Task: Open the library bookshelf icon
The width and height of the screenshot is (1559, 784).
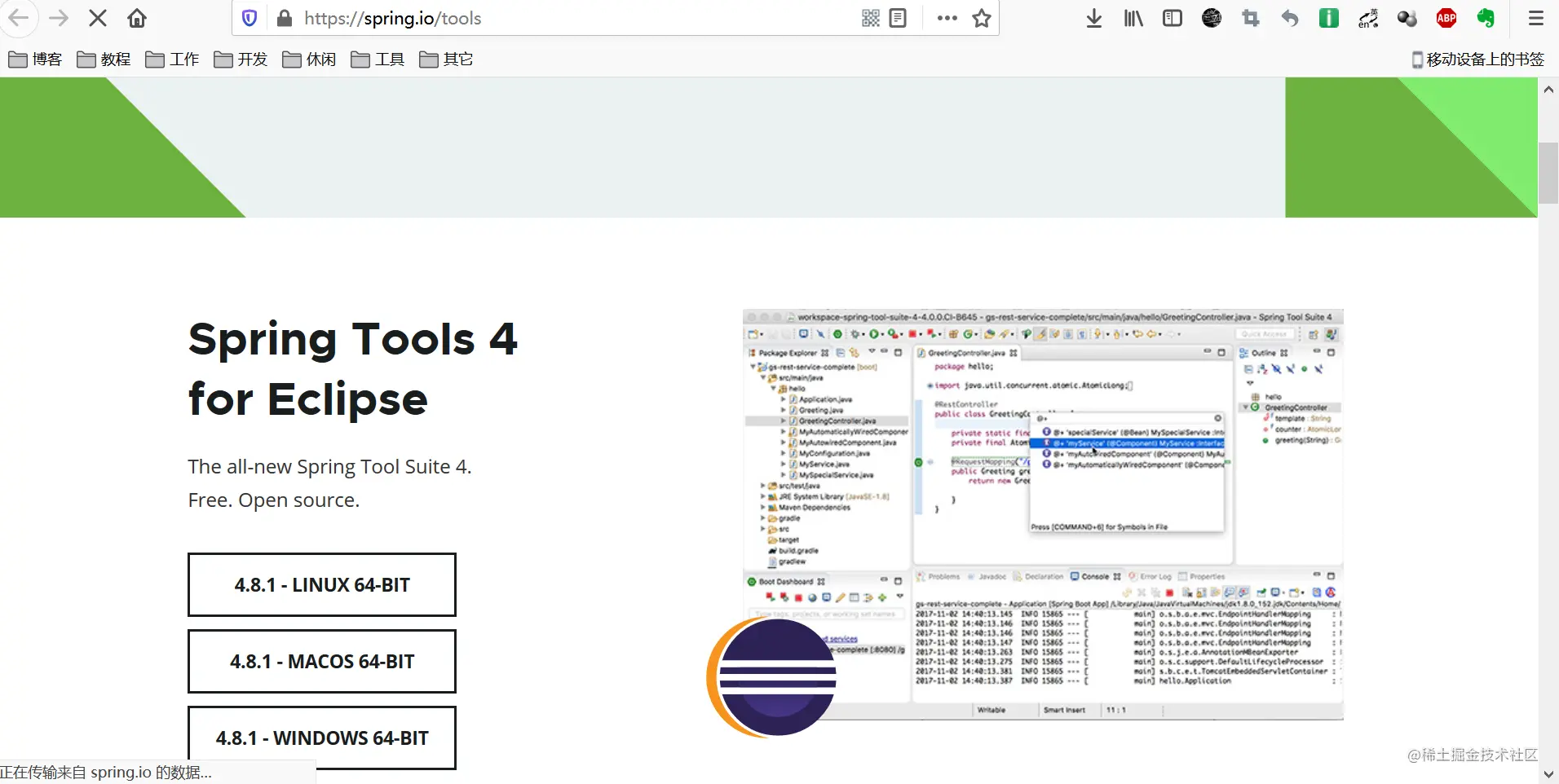Action: [1133, 18]
